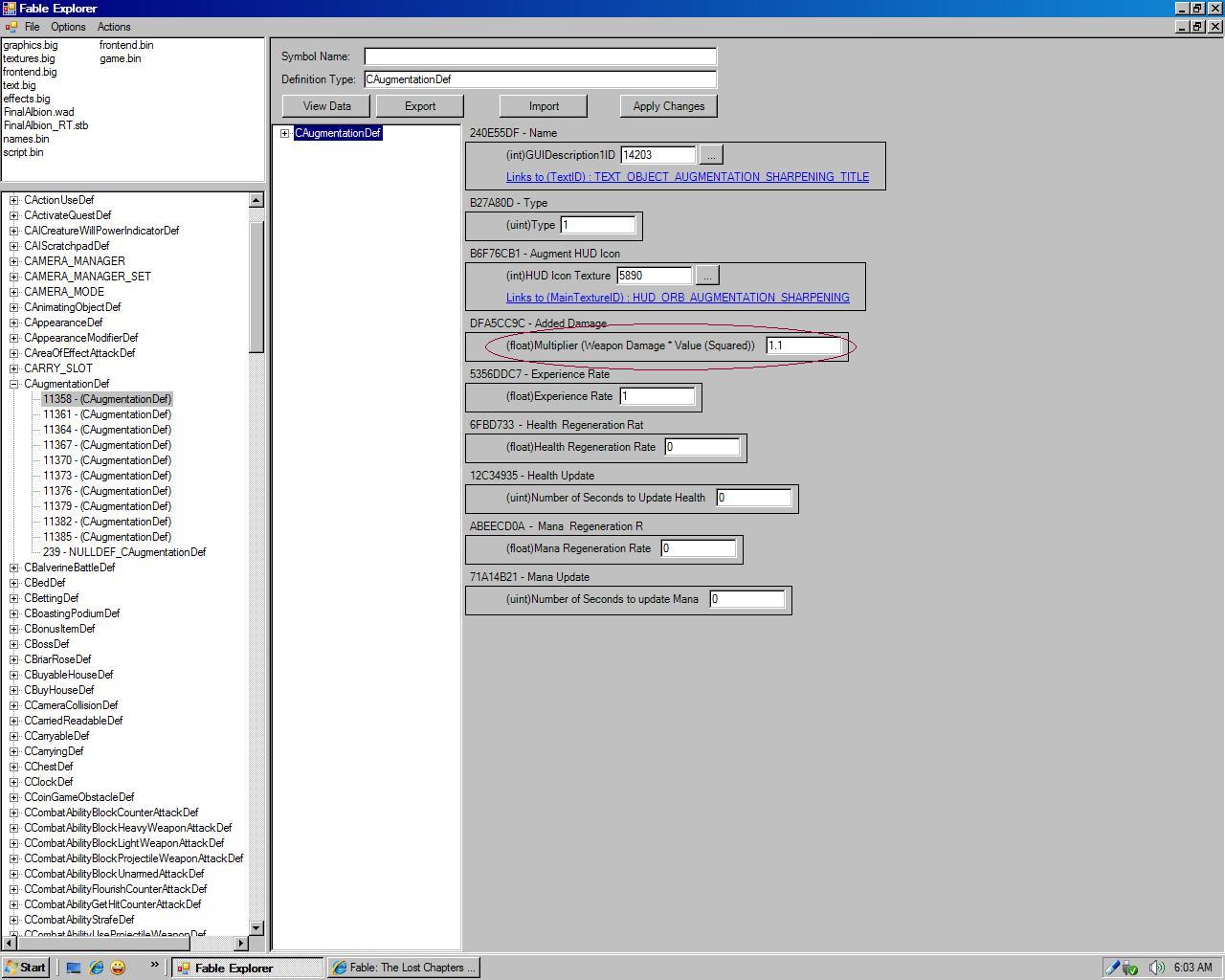Image resolution: width=1225 pixels, height=980 pixels.
Task: Click the tree list vertical scrollbar down arrow
Action: tap(256, 927)
